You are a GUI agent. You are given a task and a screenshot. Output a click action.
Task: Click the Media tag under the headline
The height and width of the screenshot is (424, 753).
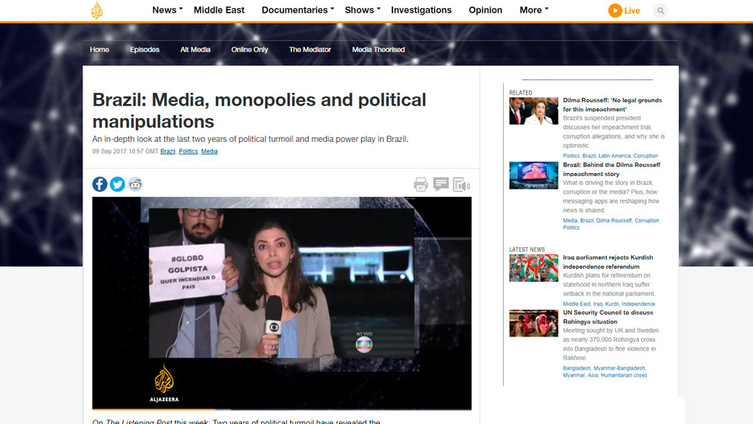(x=209, y=151)
